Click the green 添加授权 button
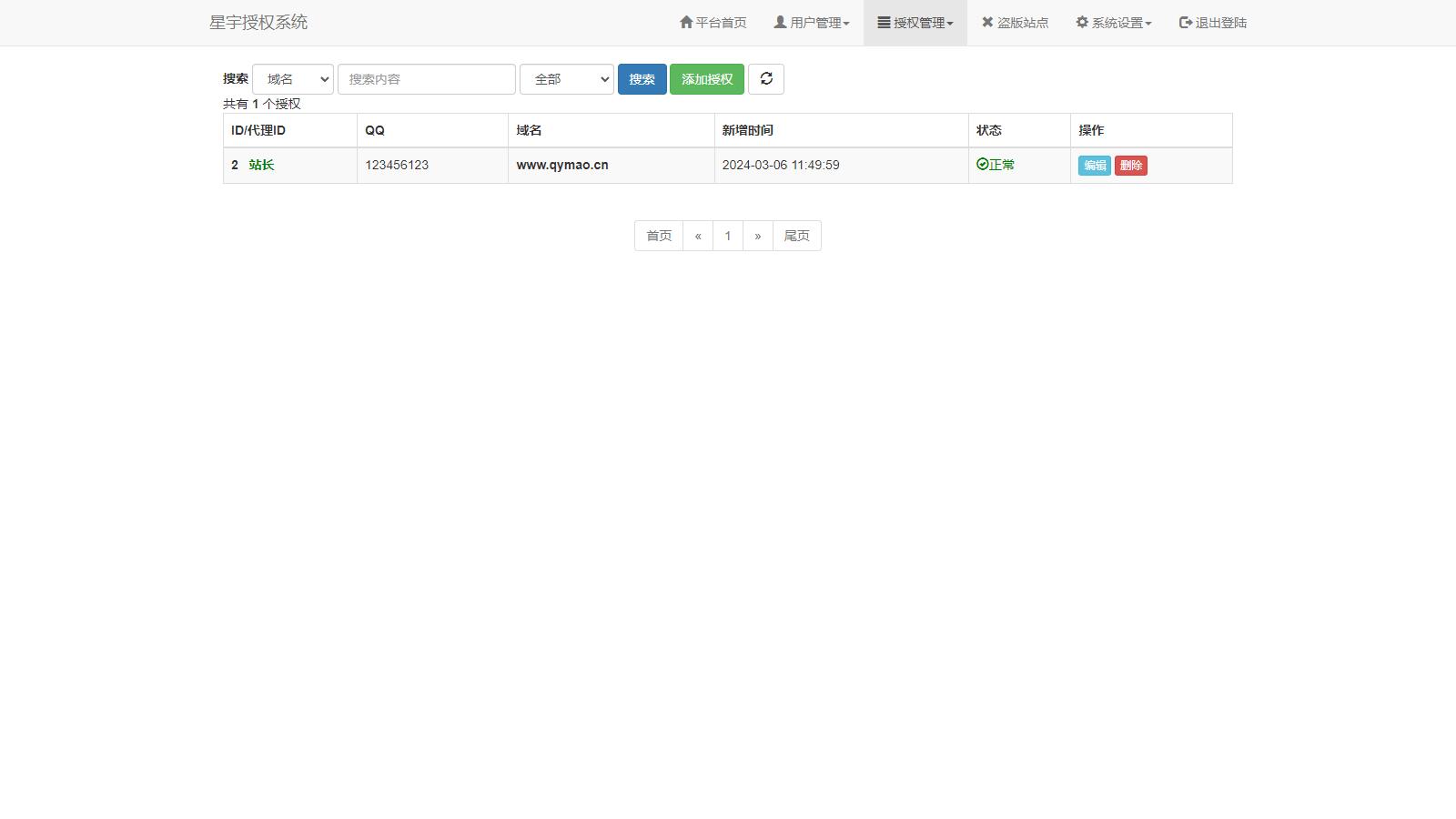Image resolution: width=1456 pixels, height=819 pixels. pyautogui.click(x=707, y=79)
